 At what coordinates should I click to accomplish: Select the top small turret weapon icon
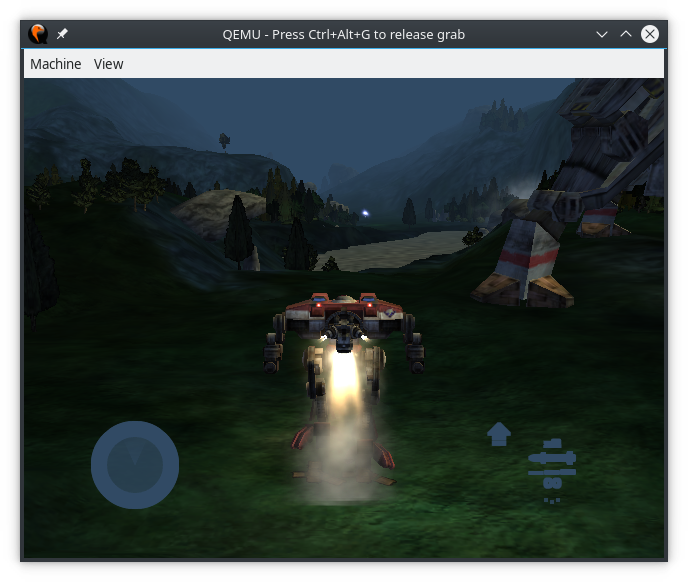tap(552, 443)
